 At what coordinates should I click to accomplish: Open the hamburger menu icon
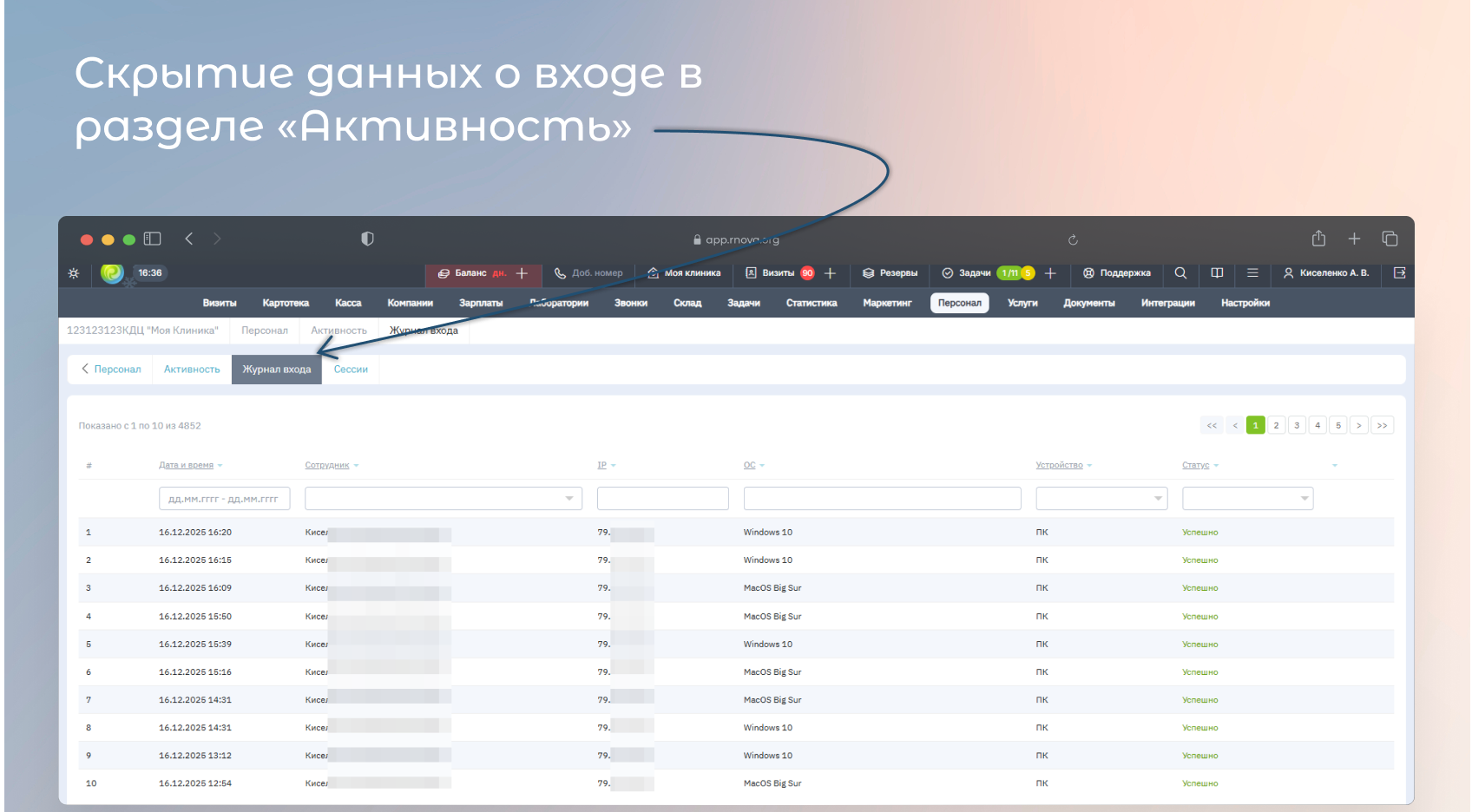[1252, 273]
